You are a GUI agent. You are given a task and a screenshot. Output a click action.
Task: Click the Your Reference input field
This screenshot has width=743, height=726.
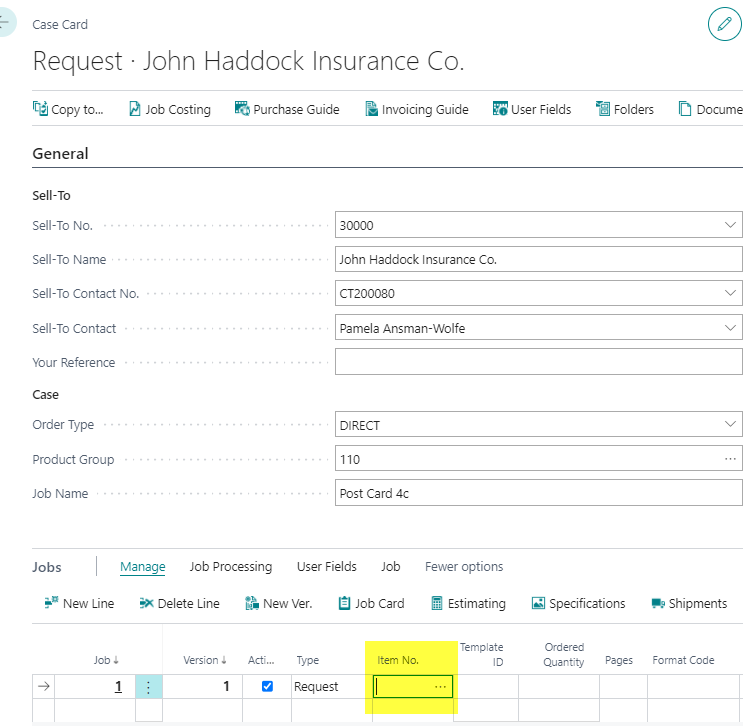(538, 362)
